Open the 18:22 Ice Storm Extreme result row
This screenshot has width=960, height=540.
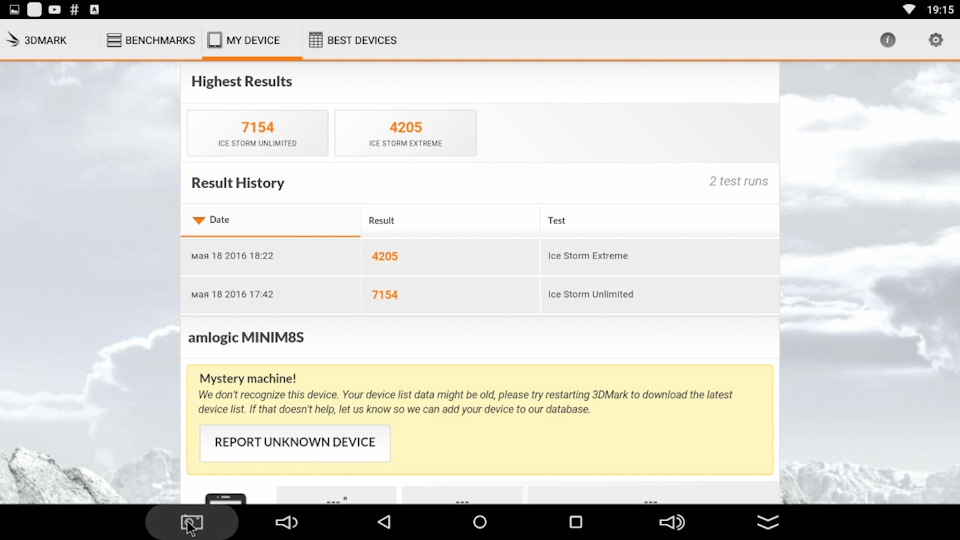pyautogui.click(x=480, y=256)
